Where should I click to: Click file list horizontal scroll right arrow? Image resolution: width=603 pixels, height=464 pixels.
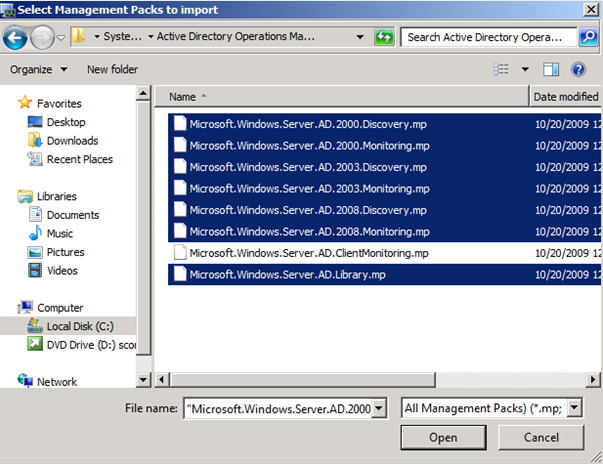pos(593,380)
